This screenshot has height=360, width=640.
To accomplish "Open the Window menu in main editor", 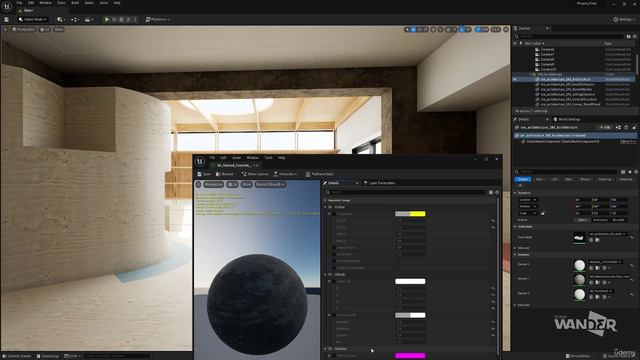I will 45,2.
